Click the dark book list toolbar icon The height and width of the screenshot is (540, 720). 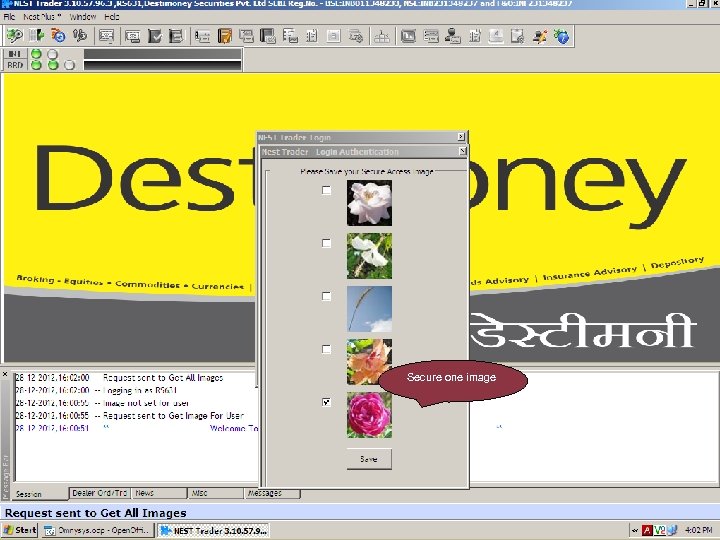[176, 36]
